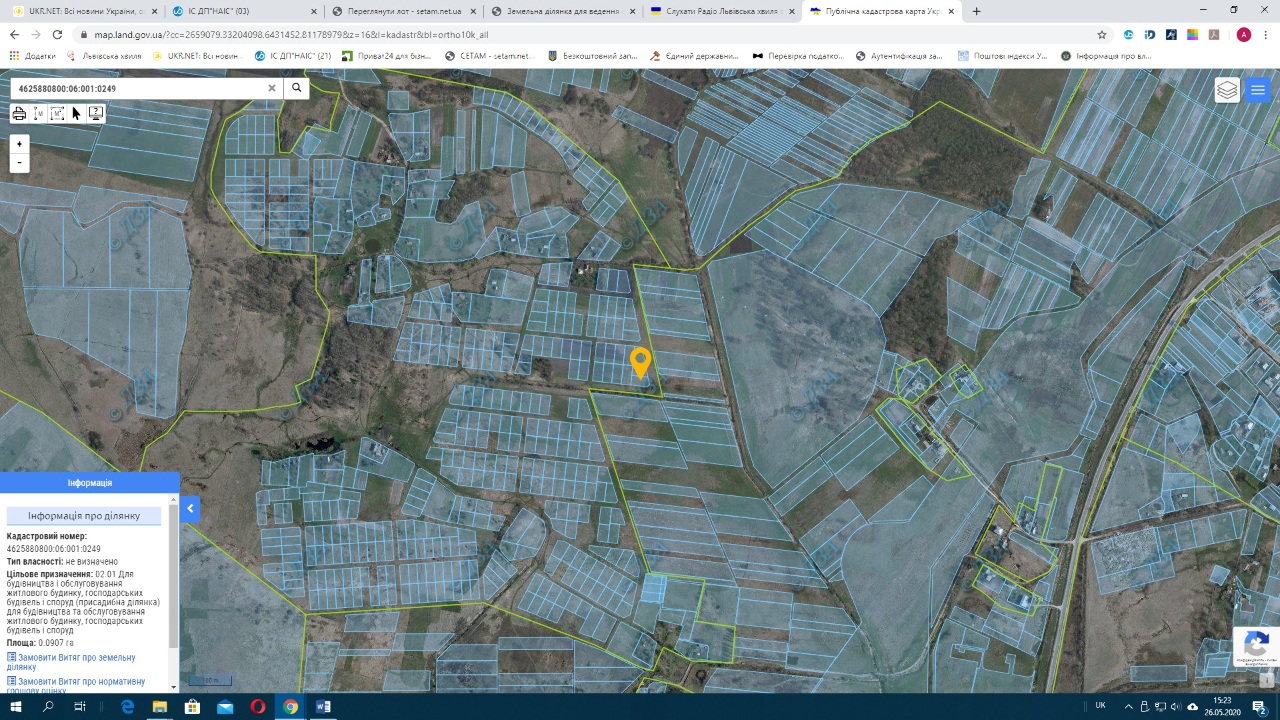Switch to Переглянути лот setam.net.ua tab
Screen dimensions: 1280x720
pyautogui.click(x=402, y=11)
